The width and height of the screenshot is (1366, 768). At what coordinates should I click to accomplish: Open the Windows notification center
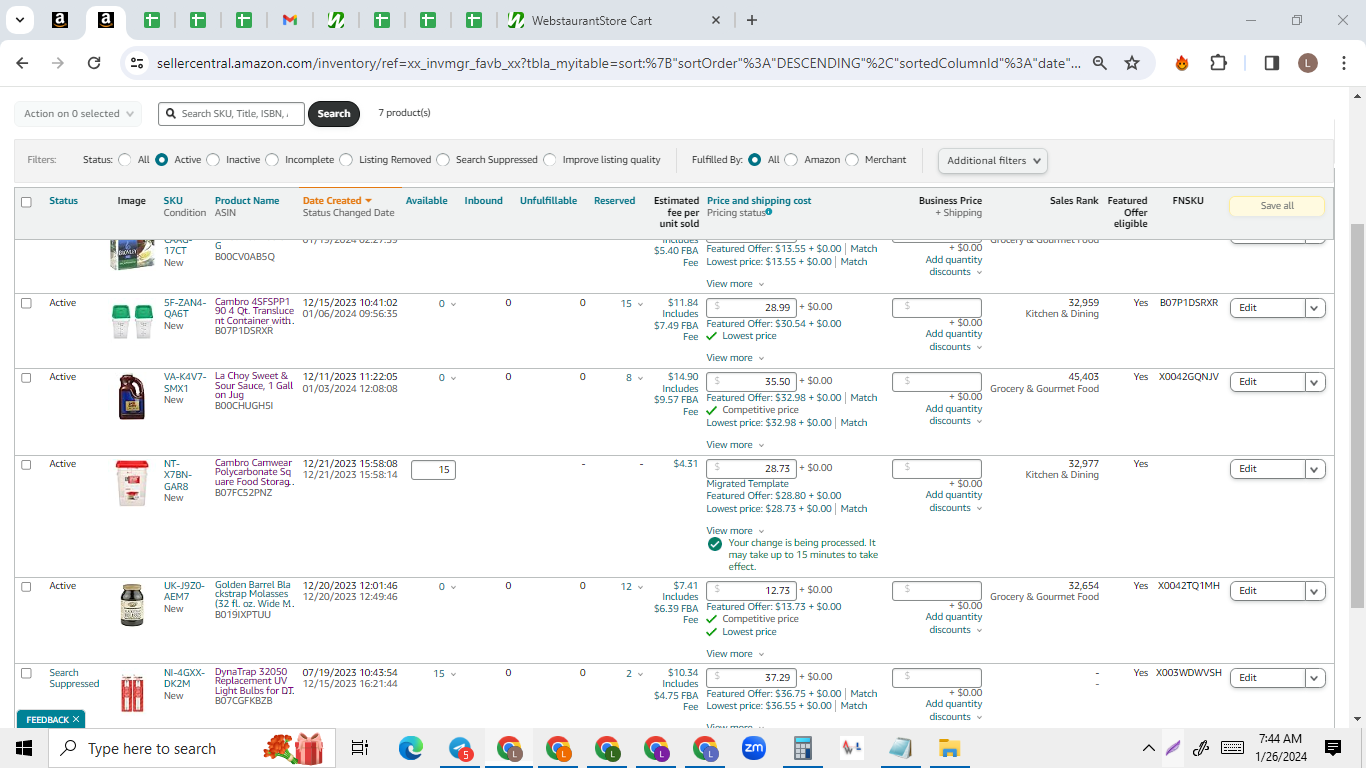coord(1333,748)
